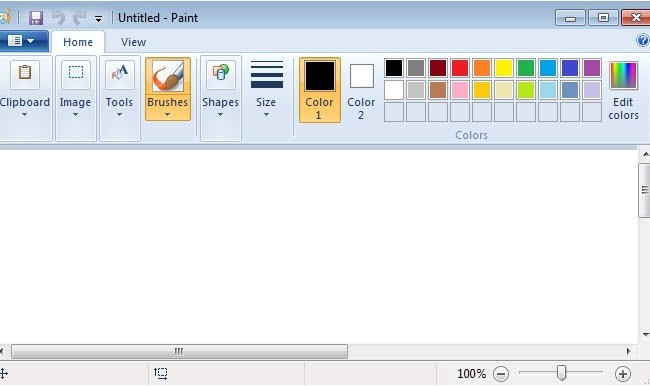Viewport: 650px width, 386px height.
Task: Click the Save floppy disk icon
Action: (36, 18)
